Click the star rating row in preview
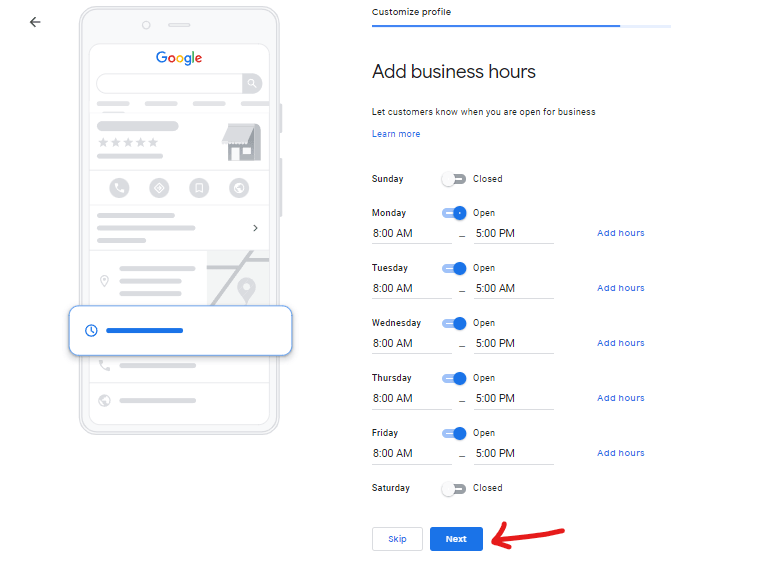 128,143
